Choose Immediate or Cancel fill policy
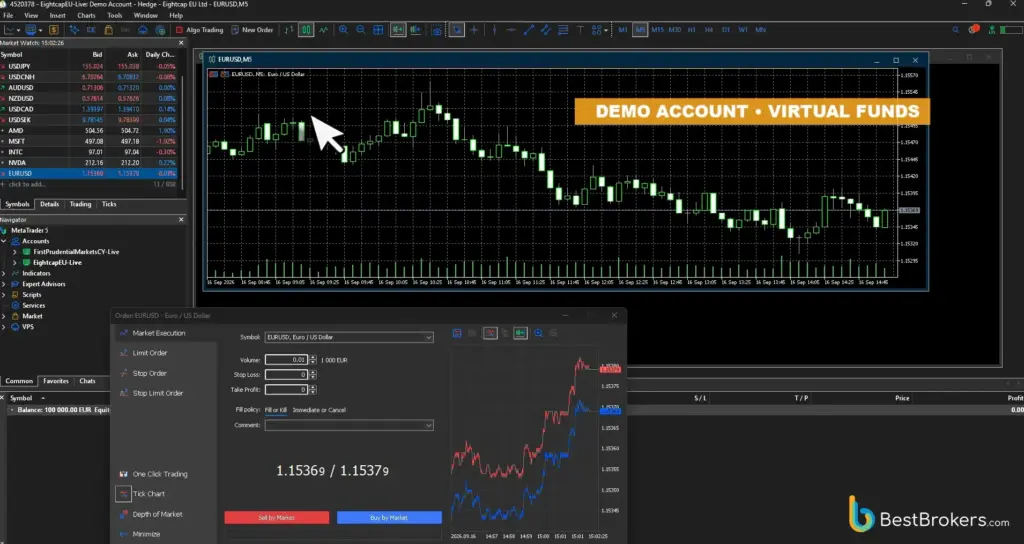 tap(319, 410)
